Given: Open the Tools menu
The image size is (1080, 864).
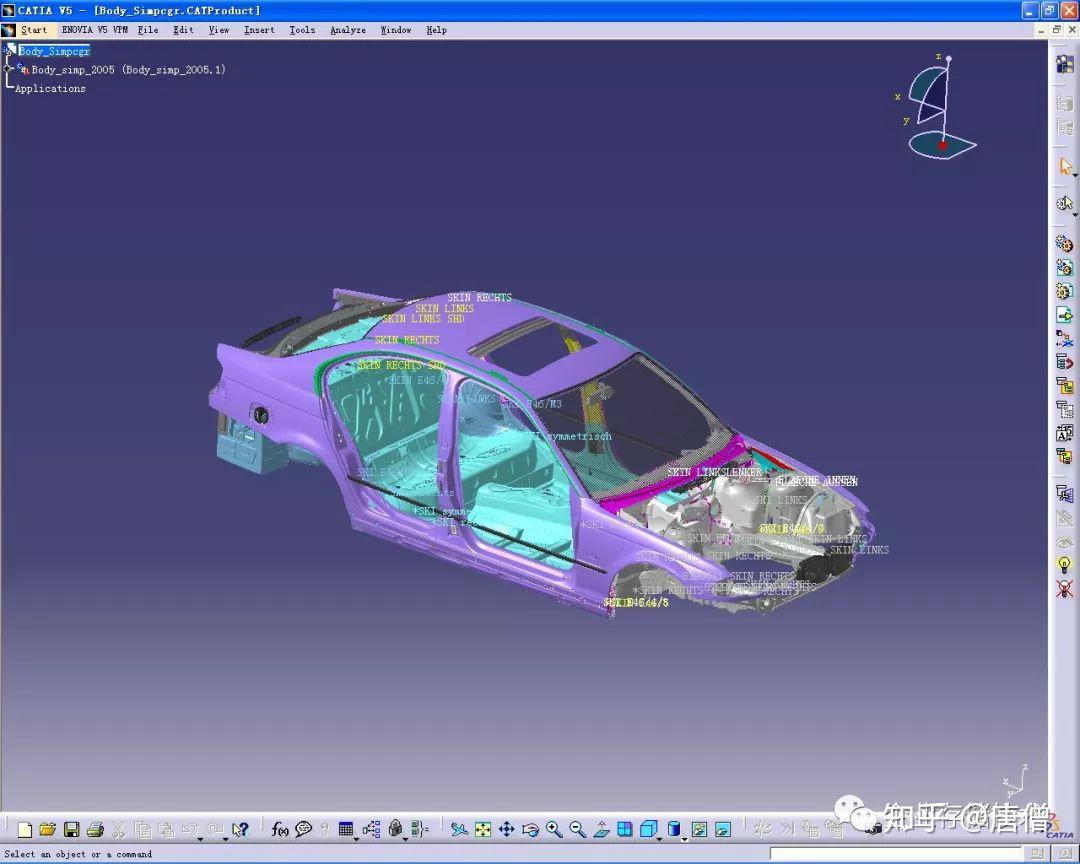Looking at the screenshot, I should point(302,30).
